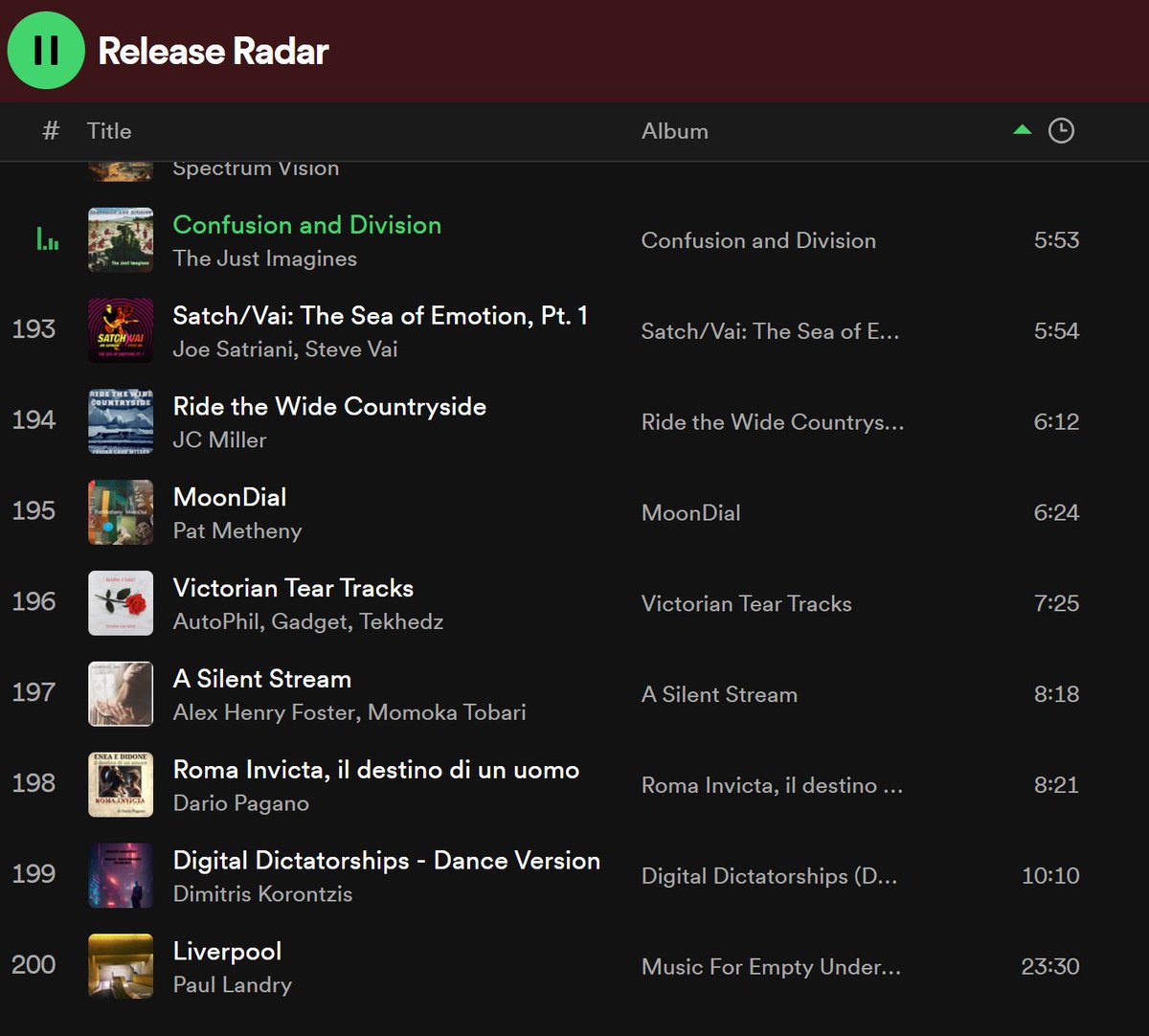Open artist Joe Satriani
Viewport: 1149px width, 1036px height.
(233, 349)
